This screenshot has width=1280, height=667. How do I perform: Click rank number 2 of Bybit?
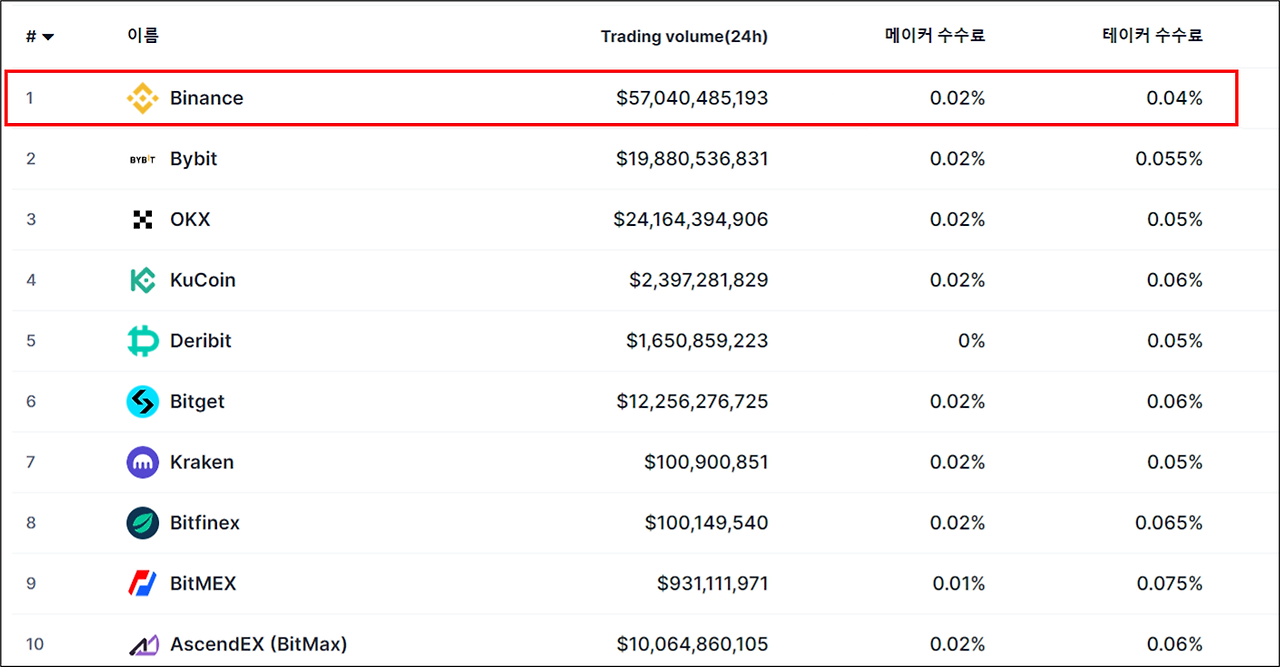31,159
